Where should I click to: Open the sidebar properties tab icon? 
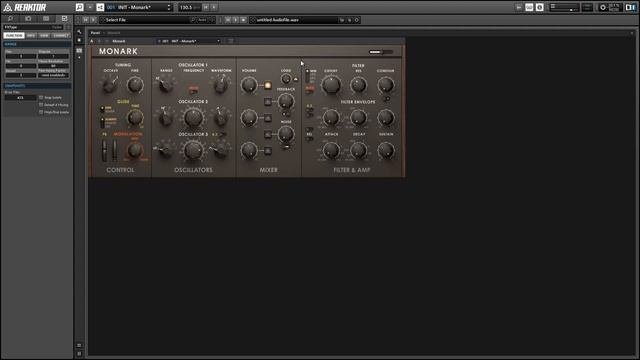(64, 18)
